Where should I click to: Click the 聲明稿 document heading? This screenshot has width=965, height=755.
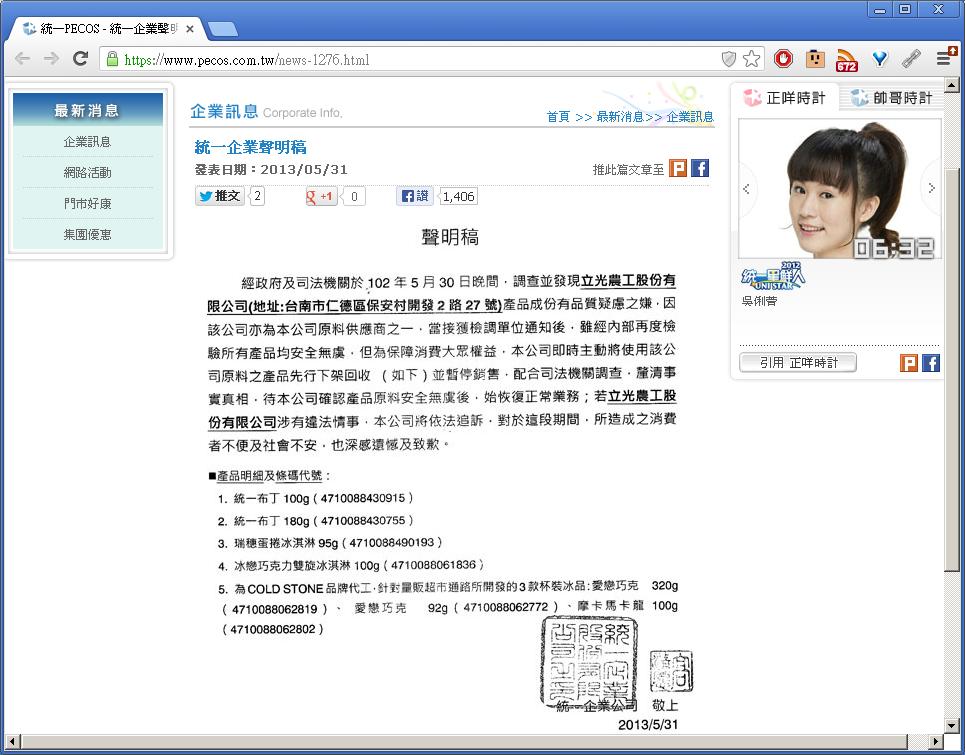pos(450,237)
